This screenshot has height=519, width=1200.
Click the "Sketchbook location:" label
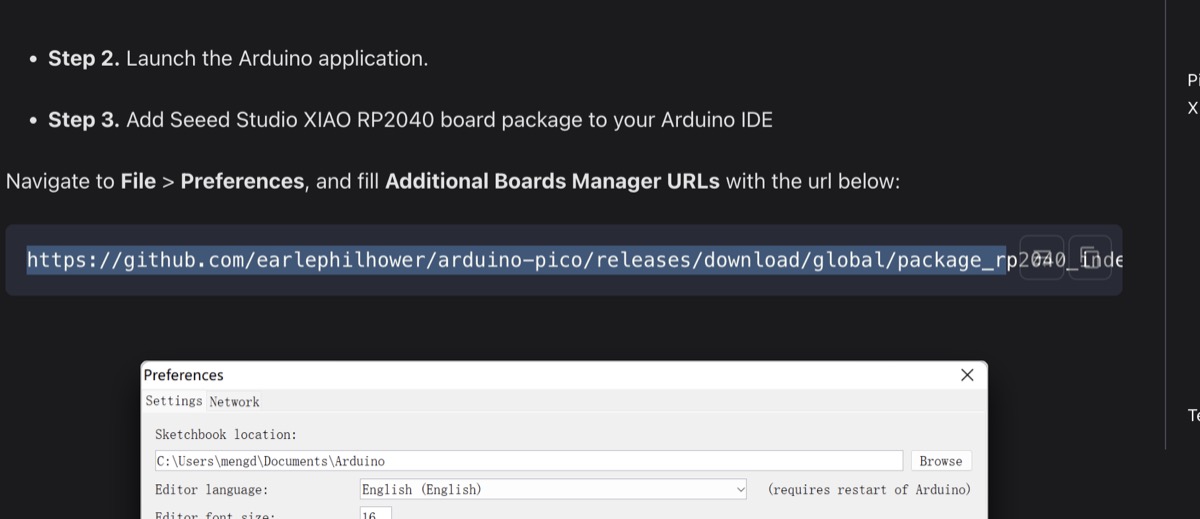pyautogui.click(x=226, y=435)
